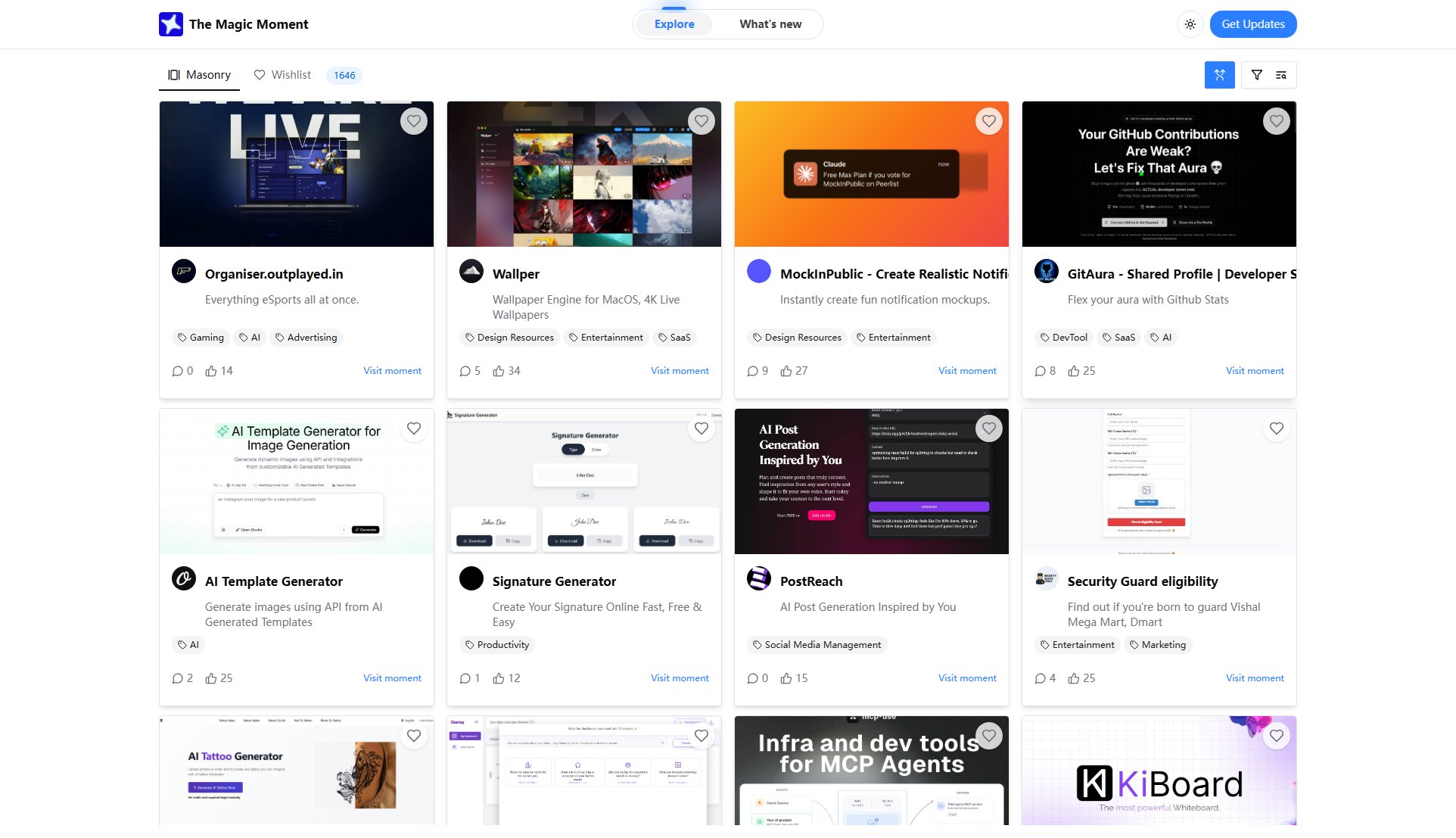
Task: Open the What's new tab
Action: click(x=770, y=24)
